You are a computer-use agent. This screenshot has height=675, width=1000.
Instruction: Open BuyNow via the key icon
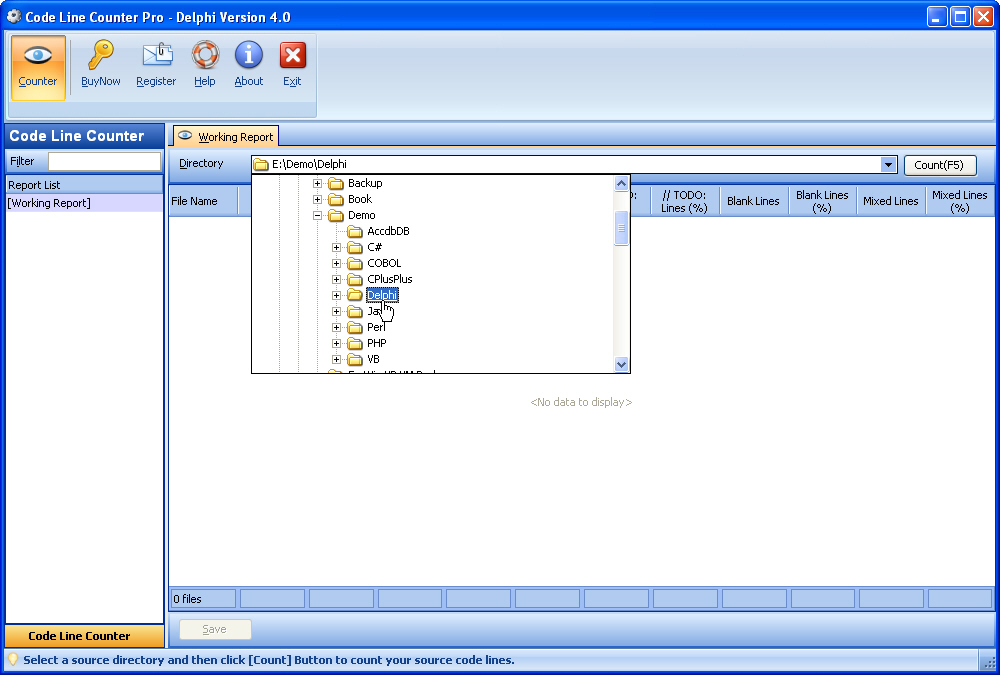pyautogui.click(x=100, y=56)
